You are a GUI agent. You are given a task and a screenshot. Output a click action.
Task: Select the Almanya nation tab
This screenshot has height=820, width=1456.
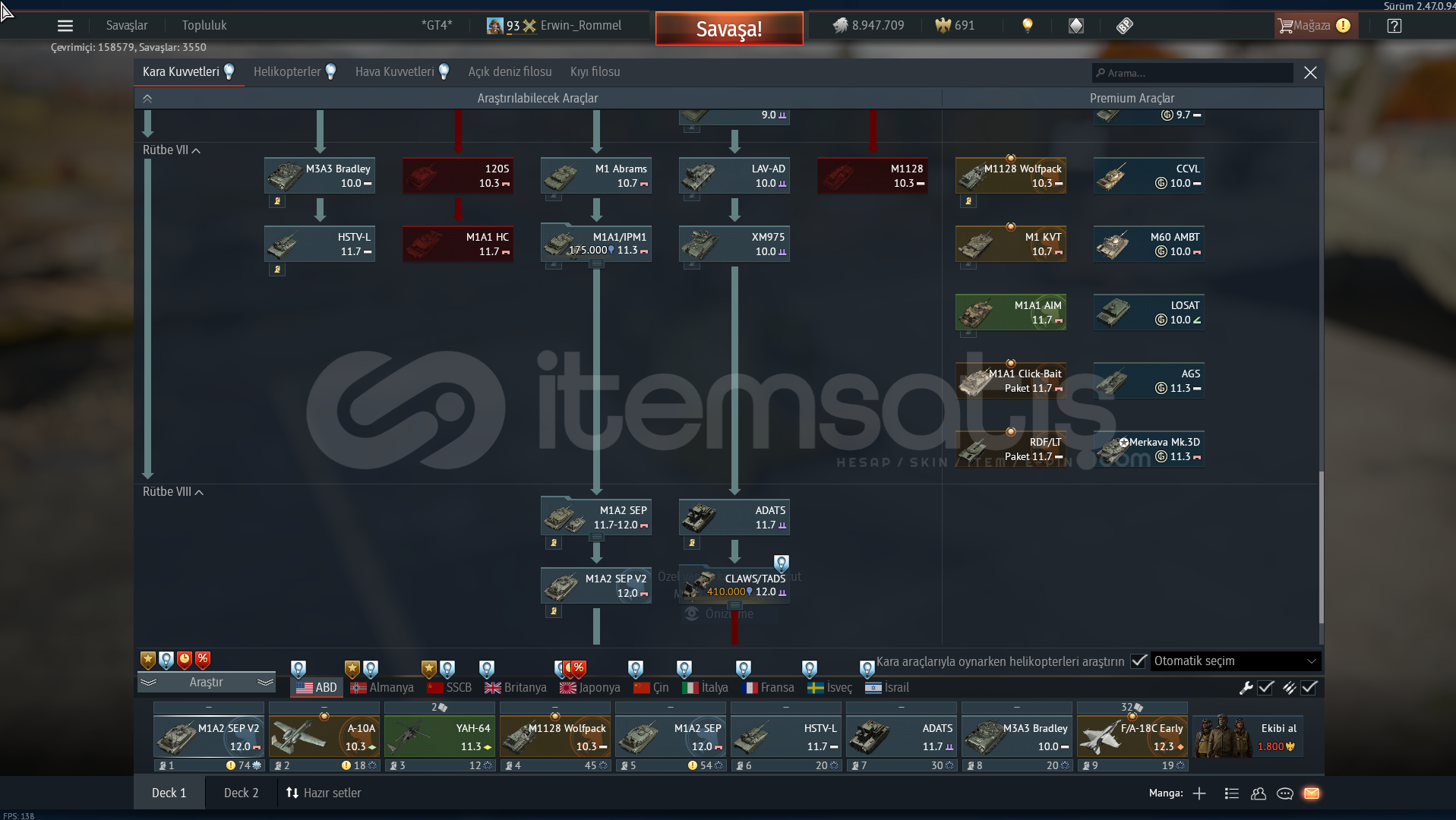382,688
